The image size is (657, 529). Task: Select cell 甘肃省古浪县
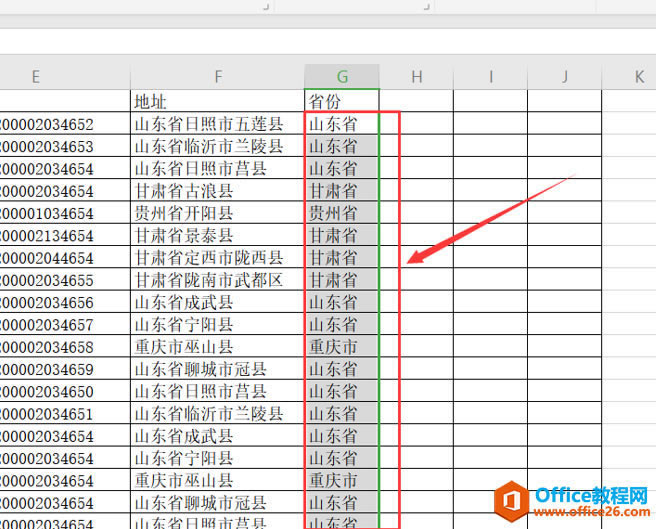click(x=217, y=191)
